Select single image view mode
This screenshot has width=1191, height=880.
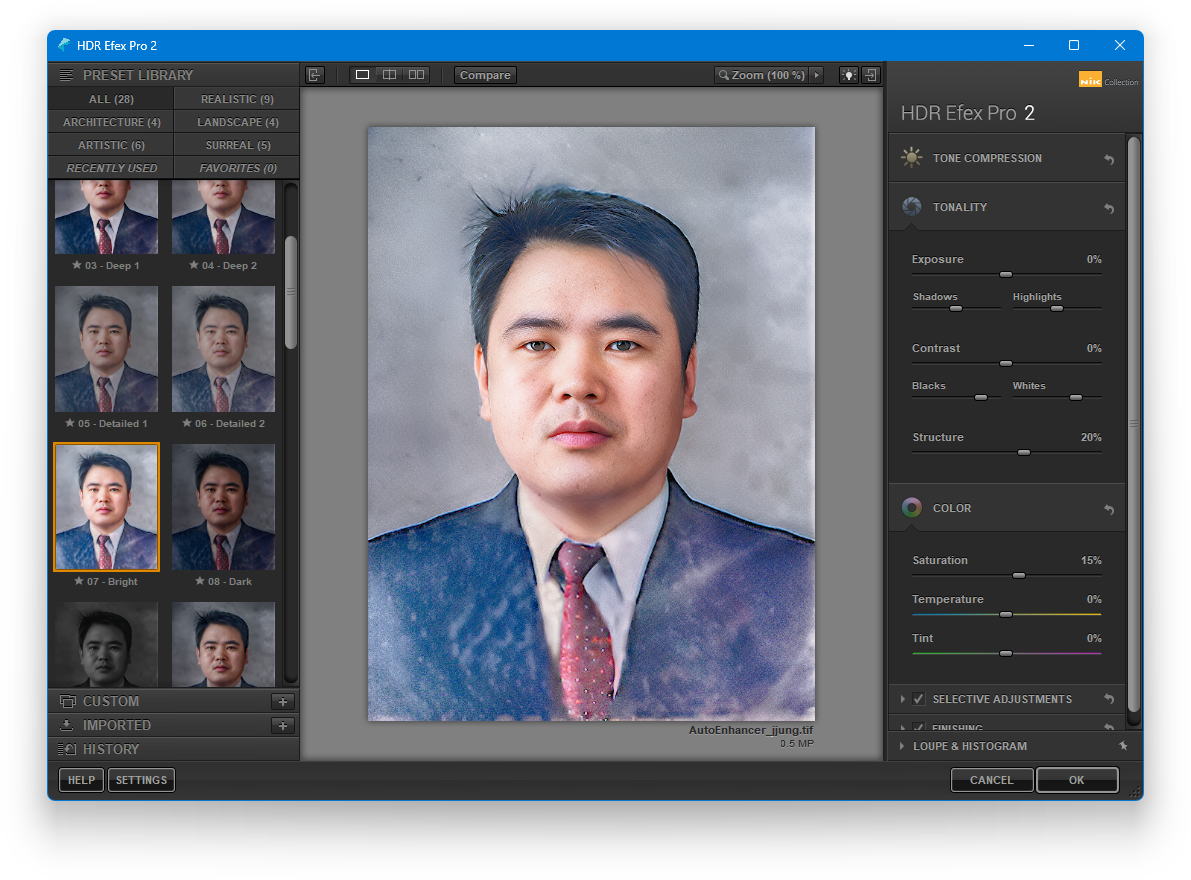point(362,75)
